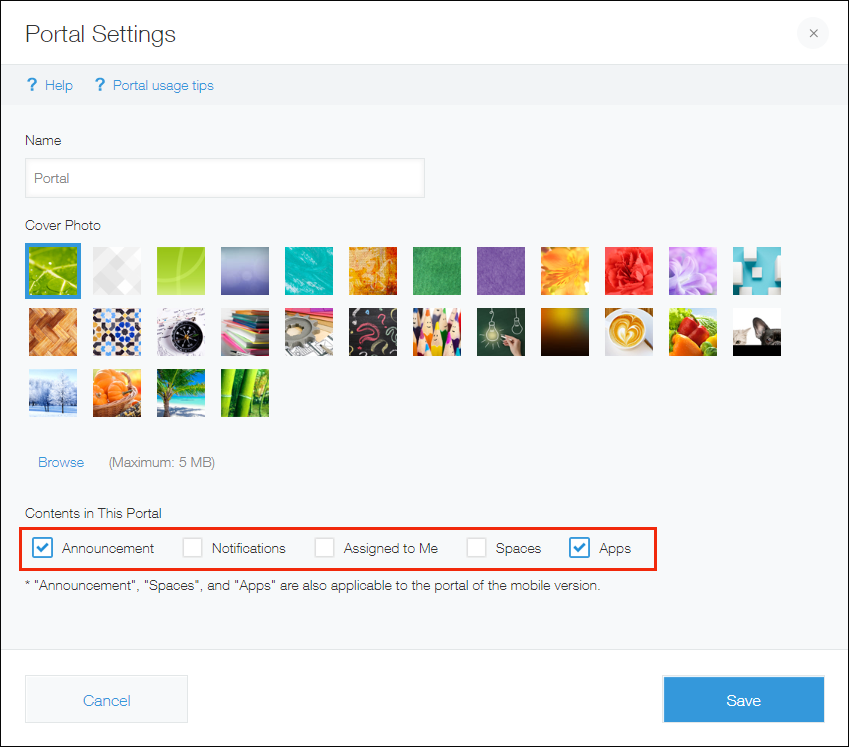Save the portal settings
849x747 pixels.
743,699
